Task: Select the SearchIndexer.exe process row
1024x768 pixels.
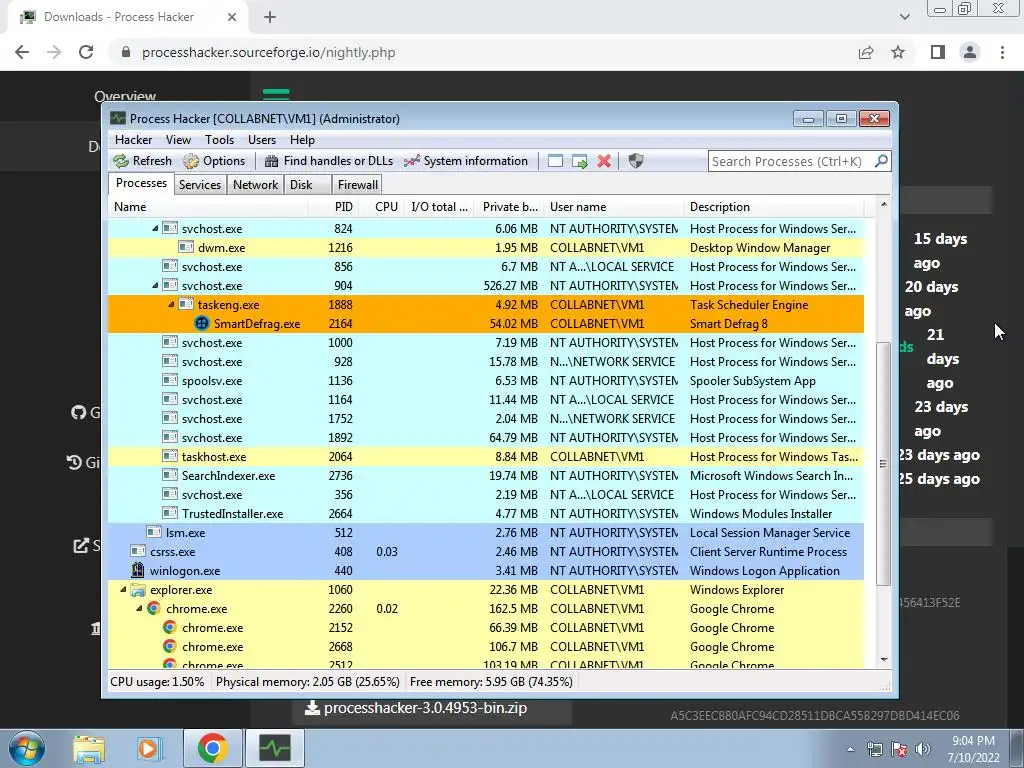Action: 486,475
